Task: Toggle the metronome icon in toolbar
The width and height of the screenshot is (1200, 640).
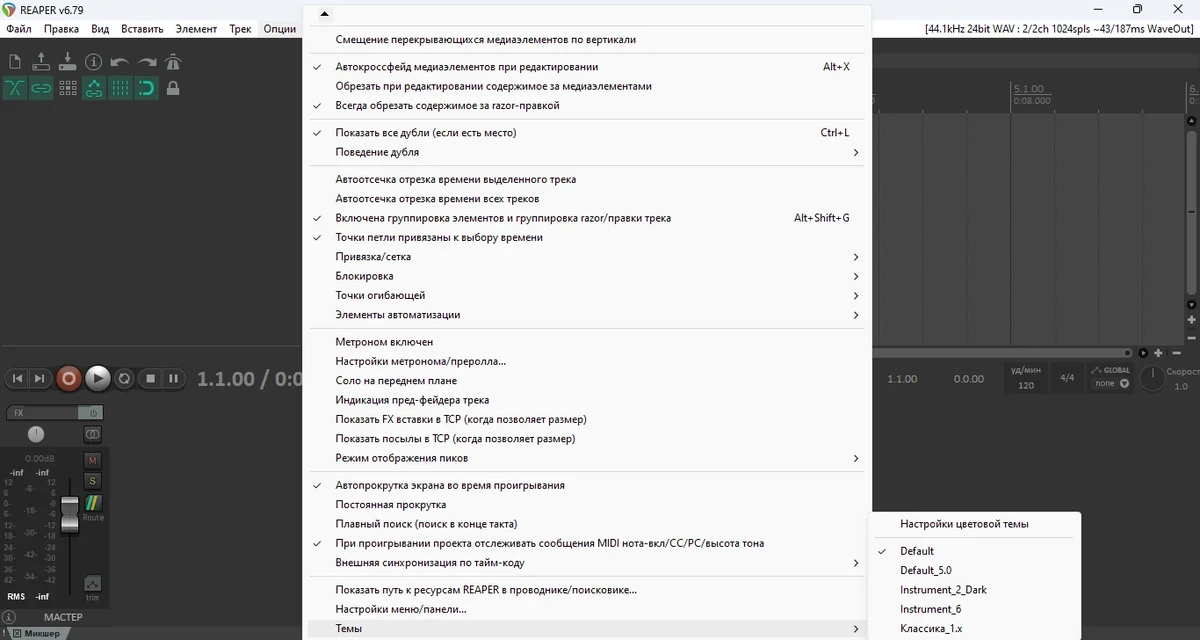Action: 173,62
